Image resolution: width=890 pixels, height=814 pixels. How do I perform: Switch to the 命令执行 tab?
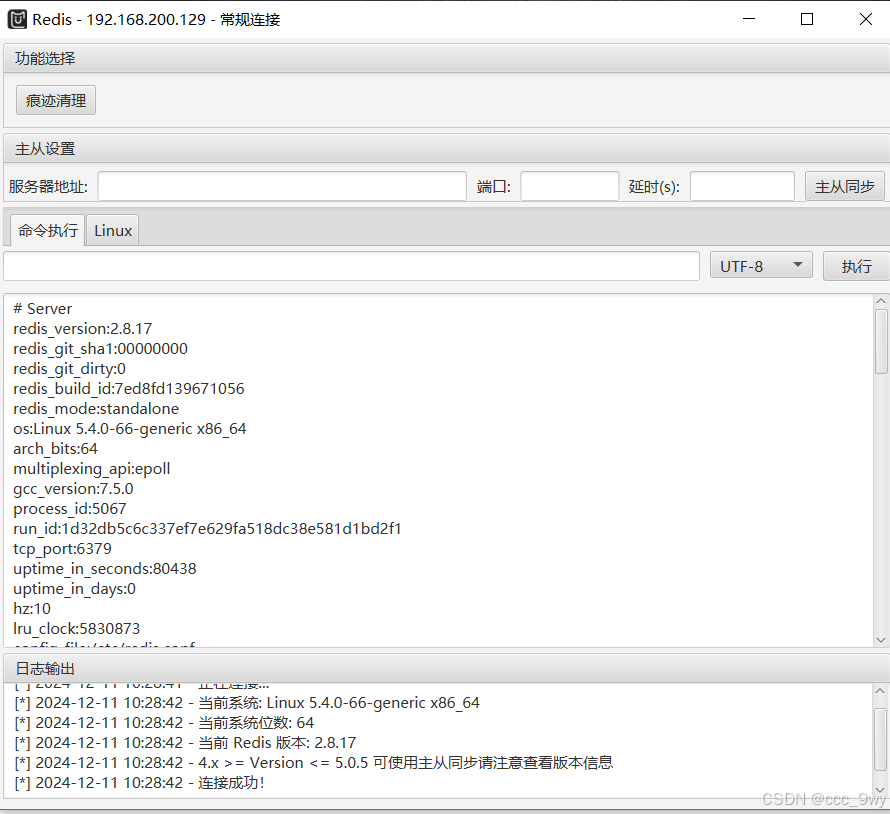[48, 230]
